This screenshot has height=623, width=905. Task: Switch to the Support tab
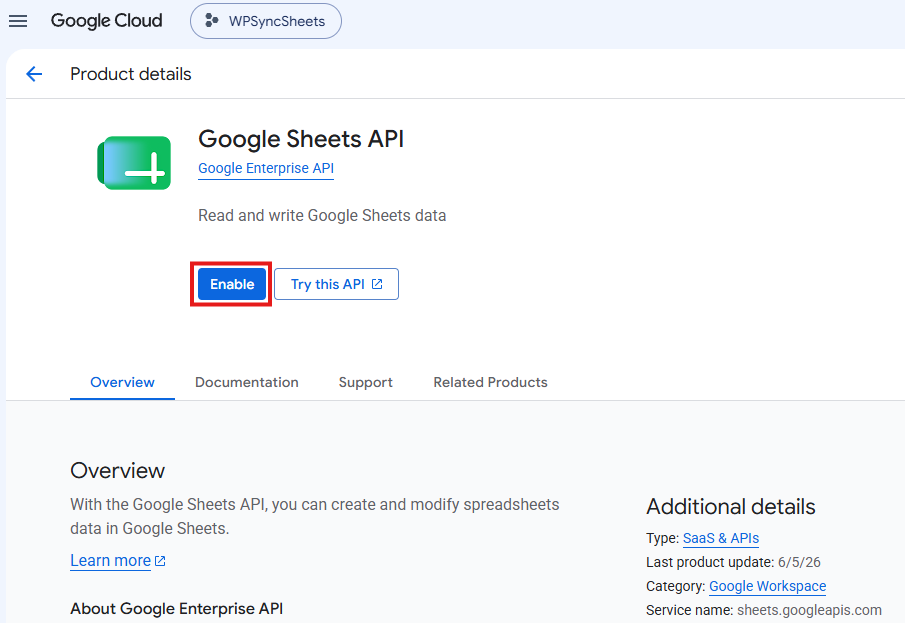pyautogui.click(x=365, y=382)
